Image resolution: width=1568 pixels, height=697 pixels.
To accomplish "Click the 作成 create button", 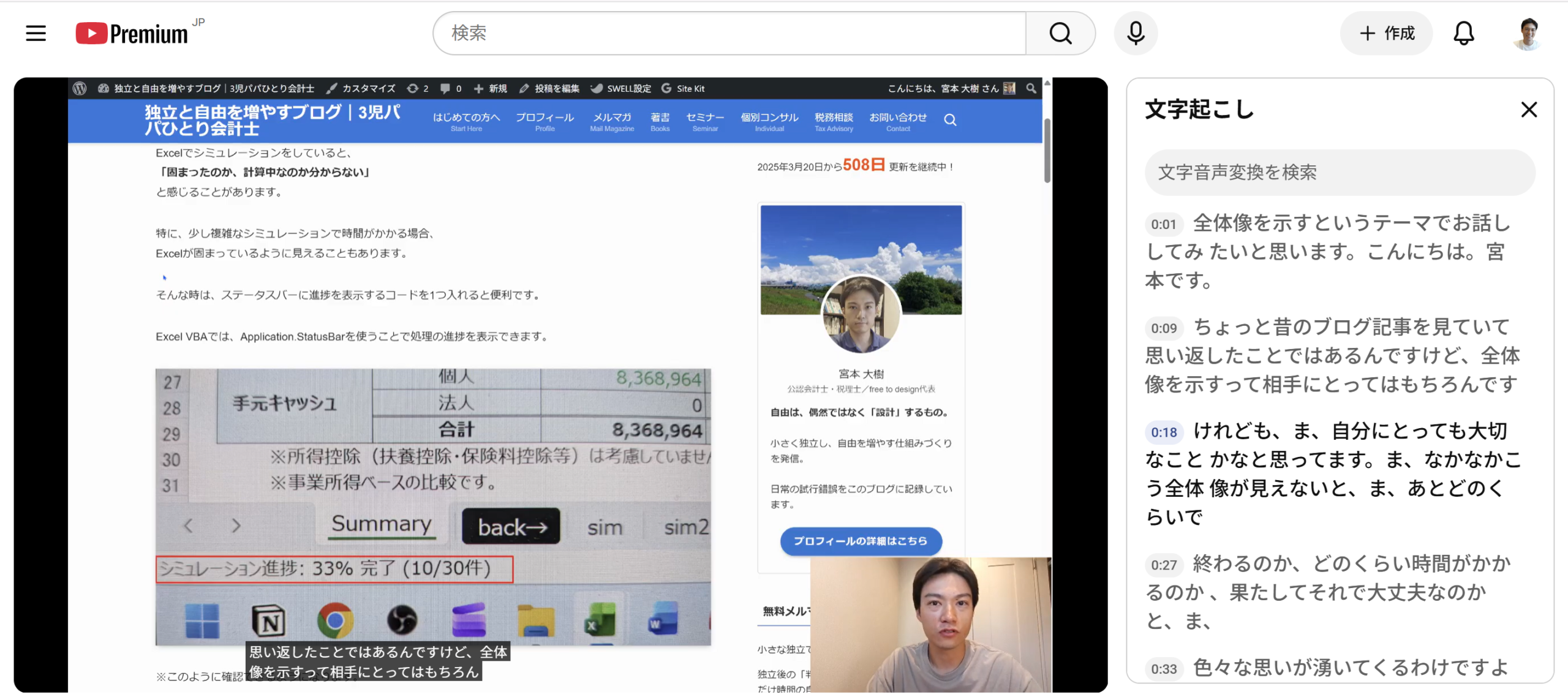I will pyautogui.click(x=1387, y=33).
